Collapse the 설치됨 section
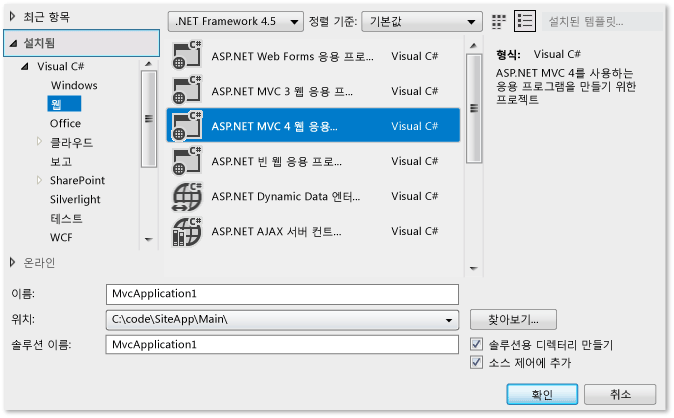The height and width of the screenshot is (418, 674). point(13,43)
